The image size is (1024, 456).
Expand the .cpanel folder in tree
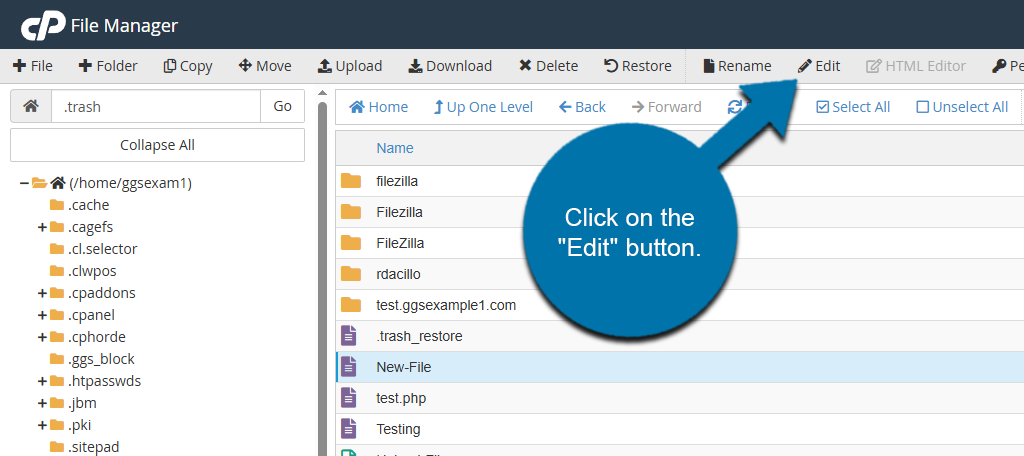pos(42,315)
